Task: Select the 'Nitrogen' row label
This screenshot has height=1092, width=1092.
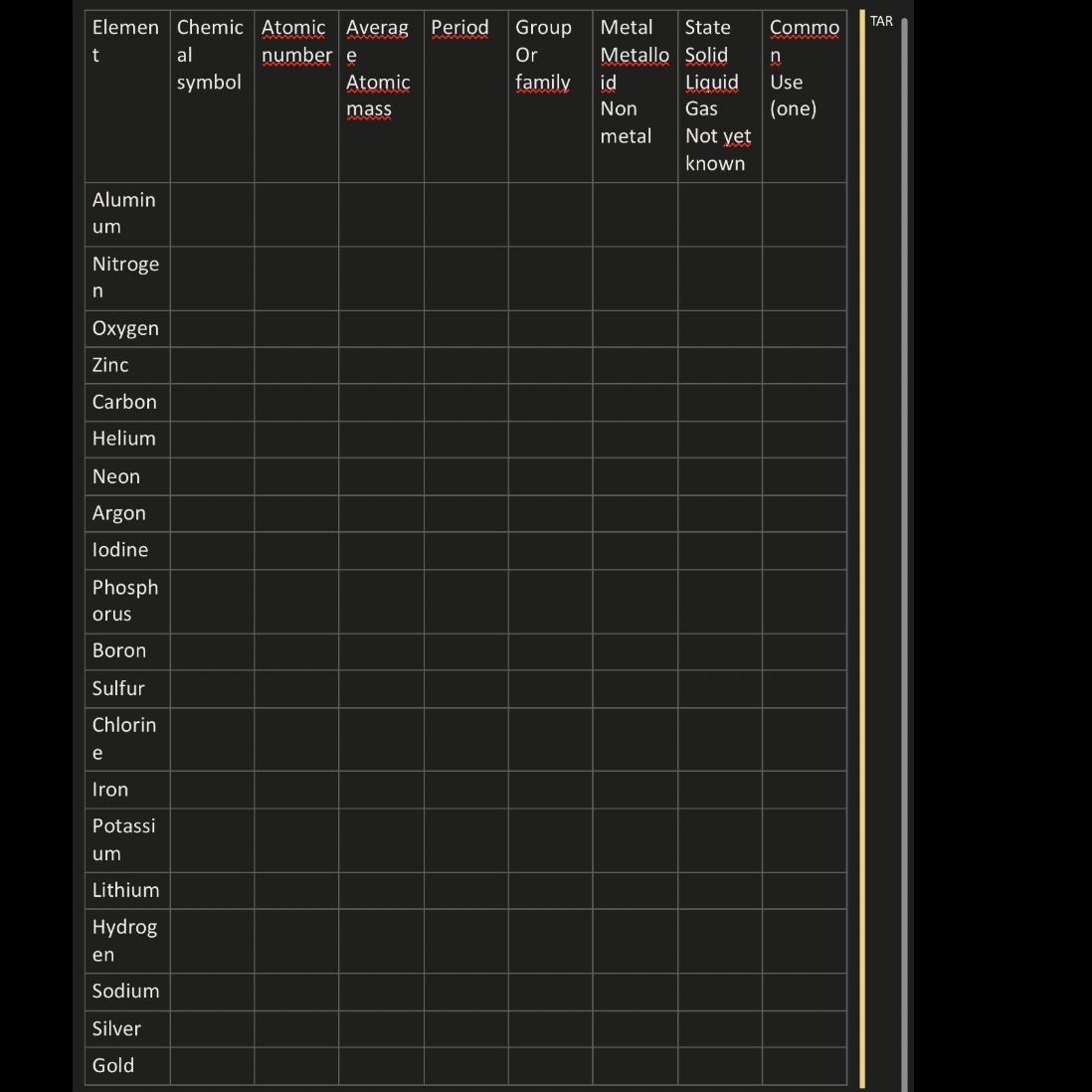Action: (127, 278)
